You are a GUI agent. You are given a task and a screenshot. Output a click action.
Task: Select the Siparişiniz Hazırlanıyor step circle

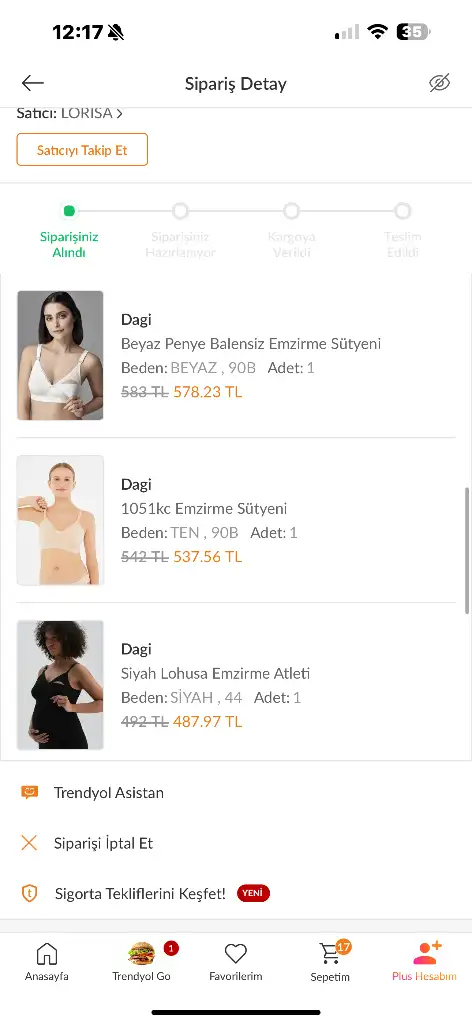pos(180,211)
